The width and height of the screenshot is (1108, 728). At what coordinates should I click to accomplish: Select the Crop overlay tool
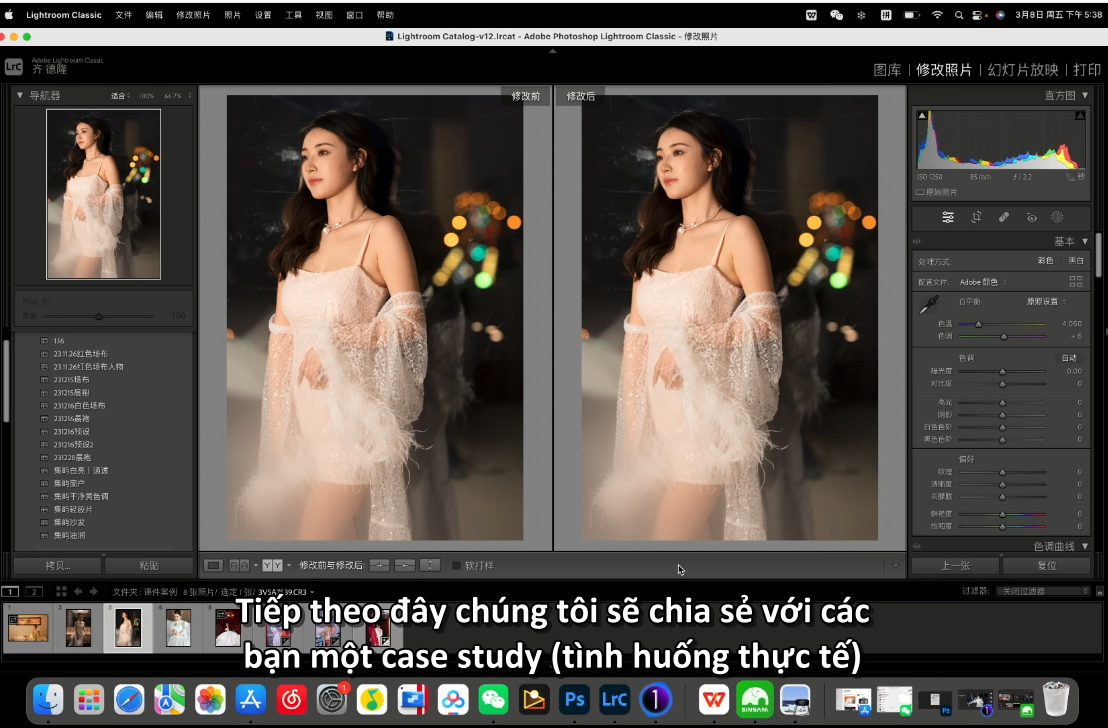pyautogui.click(x=976, y=217)
